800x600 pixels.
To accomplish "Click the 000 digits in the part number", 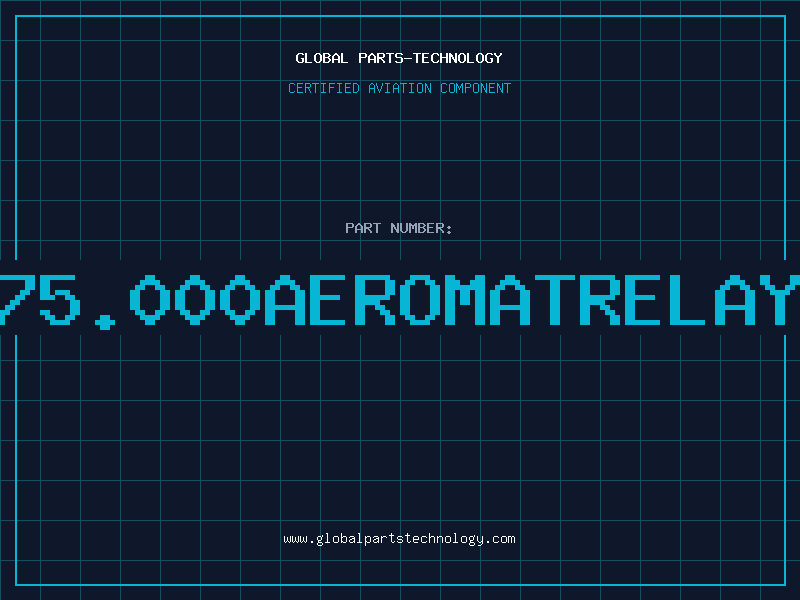I will click(195, 301).
